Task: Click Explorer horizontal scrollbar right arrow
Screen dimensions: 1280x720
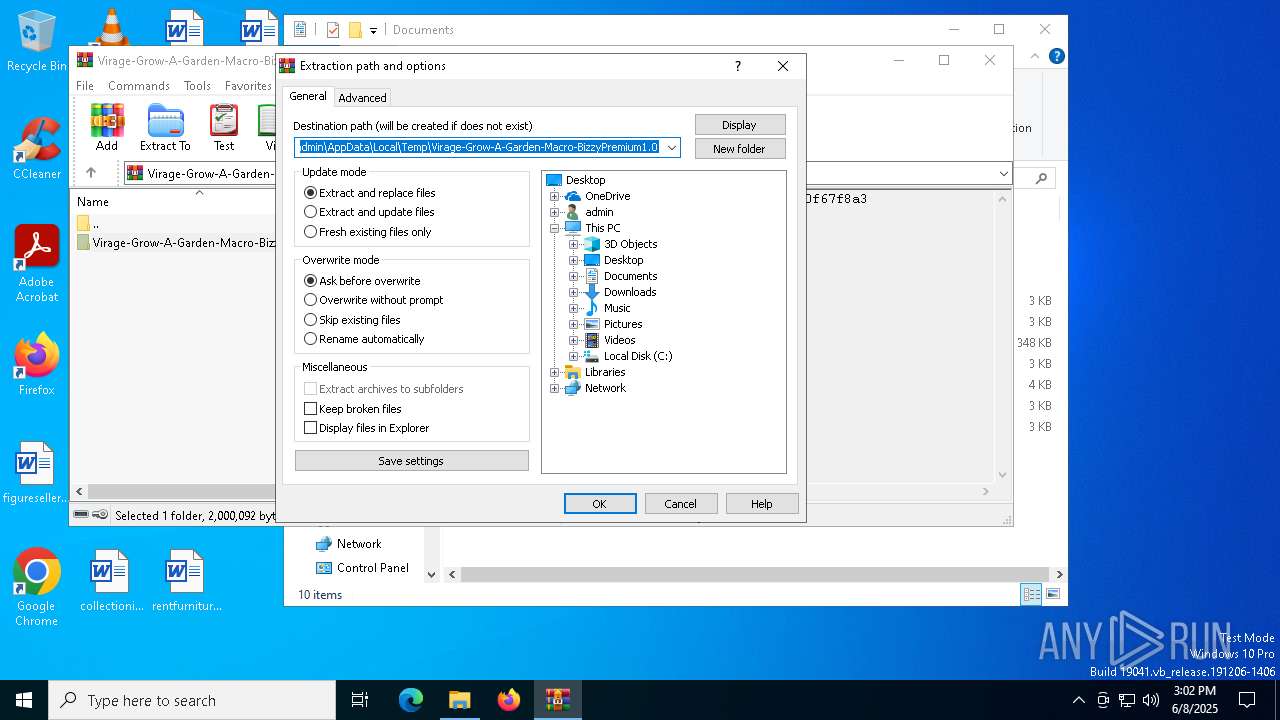Action: [x=1059, y=574]
